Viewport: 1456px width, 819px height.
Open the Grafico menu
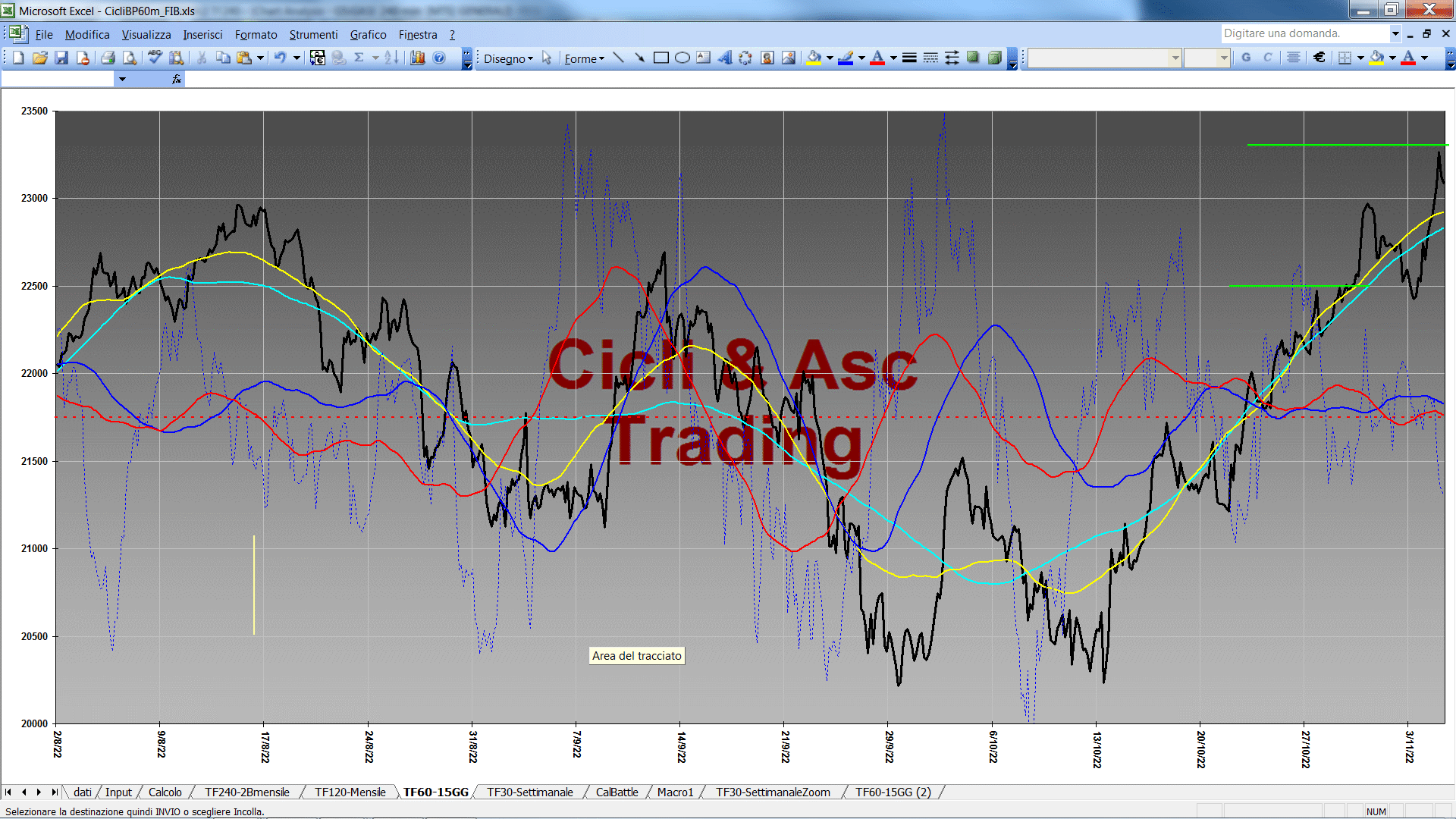[368, 35]
